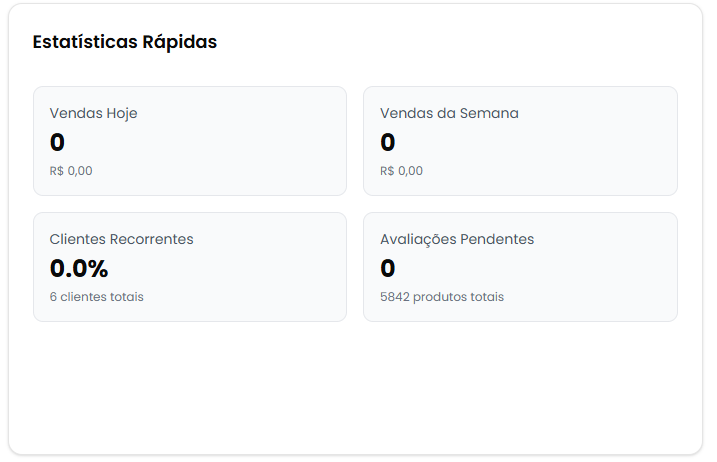Click the Estatísticas Rápidas heading
717x462 pixels.
[125, 42]
